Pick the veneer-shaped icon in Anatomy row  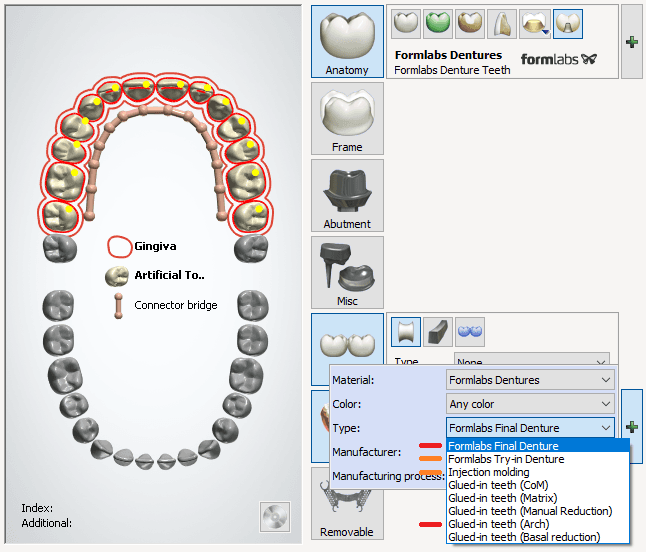tap(505, 23)
